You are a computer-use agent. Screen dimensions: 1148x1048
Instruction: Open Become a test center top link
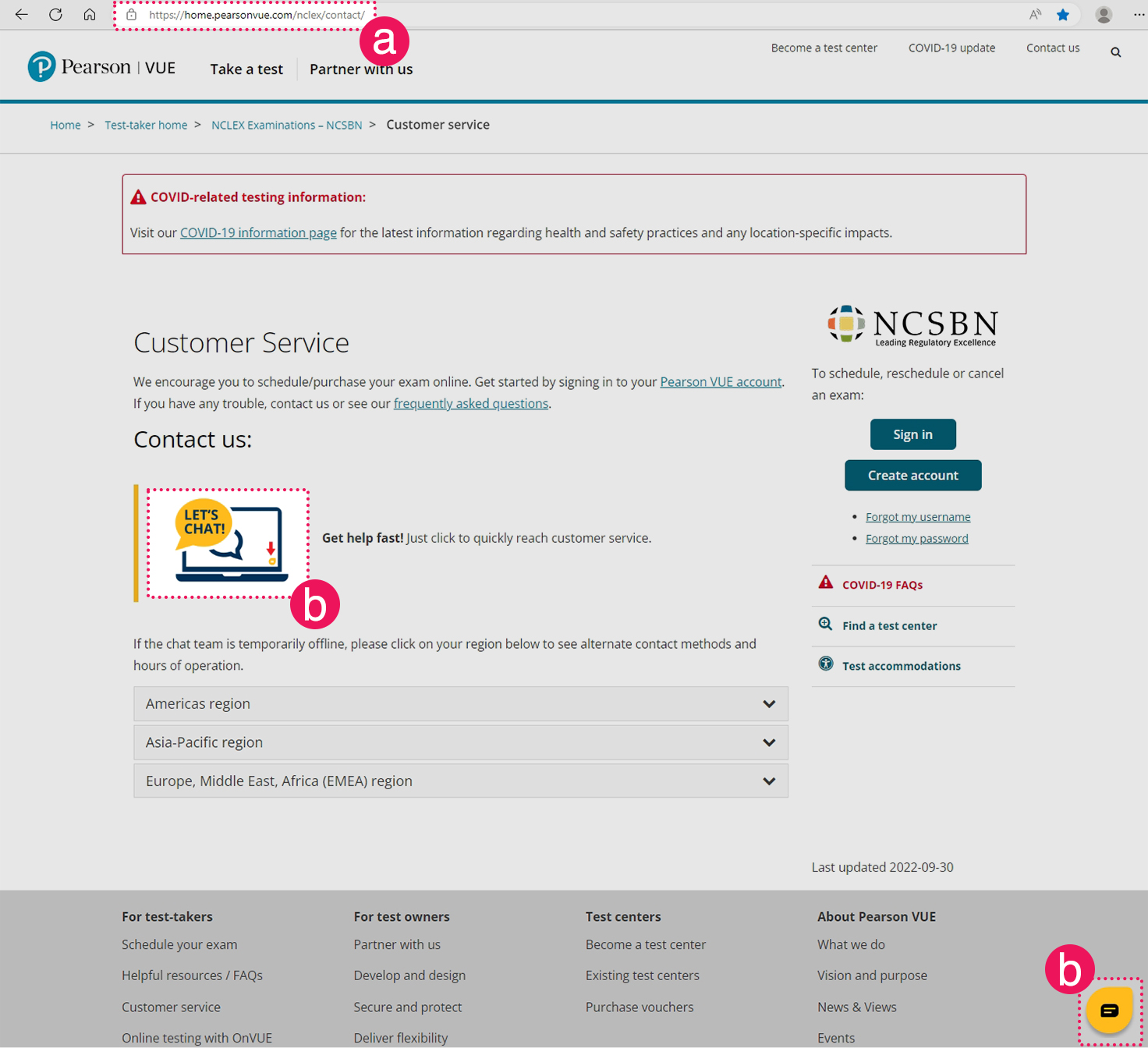point(824,48)
